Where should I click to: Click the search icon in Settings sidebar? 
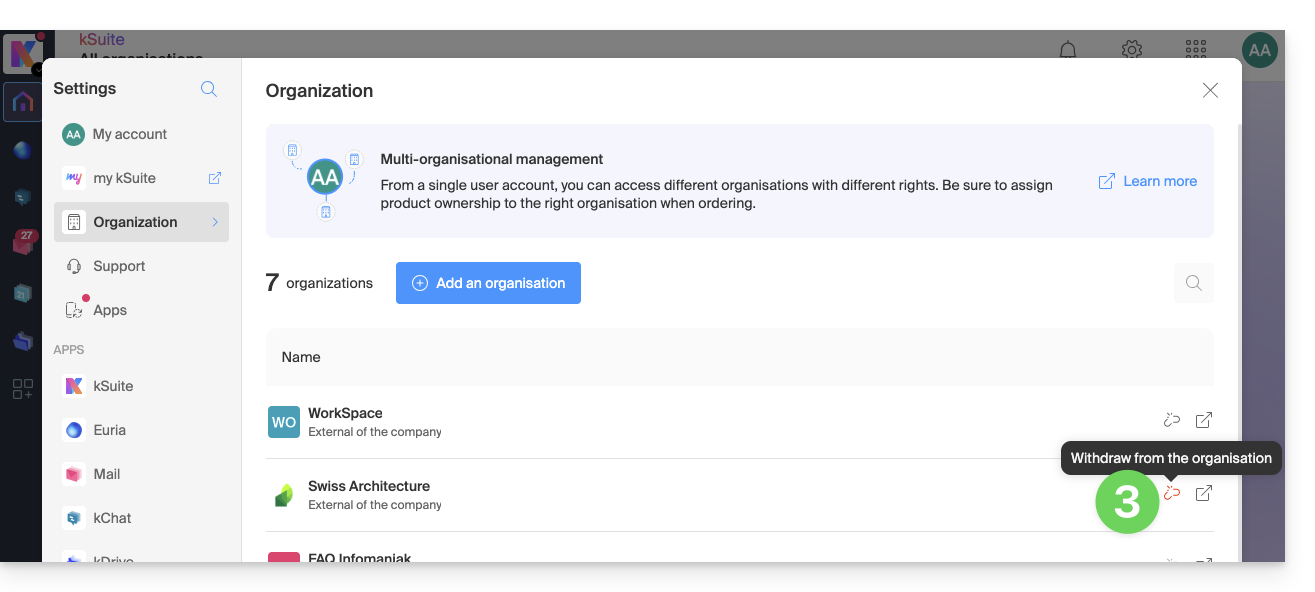point(209,89)
